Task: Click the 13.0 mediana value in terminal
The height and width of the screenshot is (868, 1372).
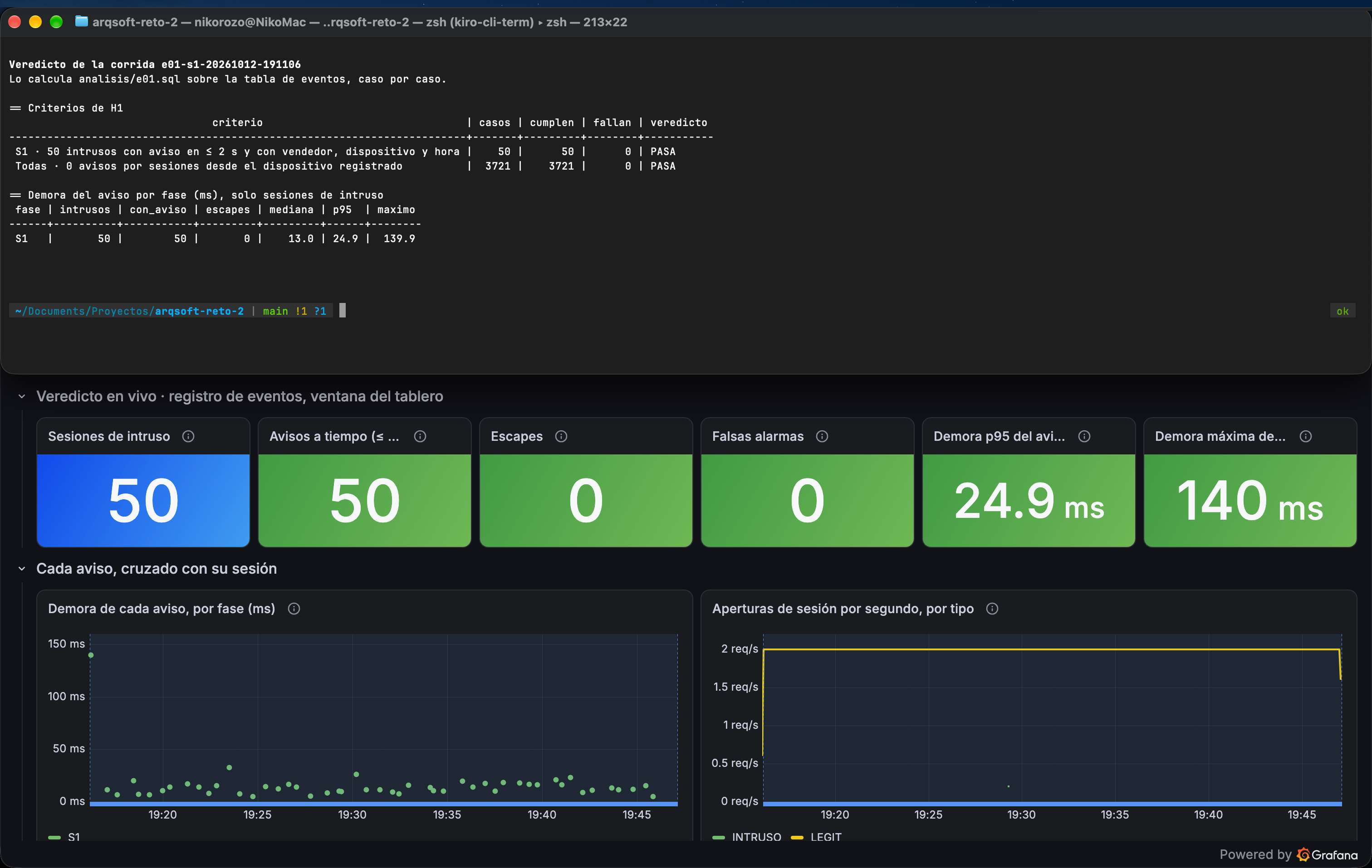Action: [x=301, y=239]
